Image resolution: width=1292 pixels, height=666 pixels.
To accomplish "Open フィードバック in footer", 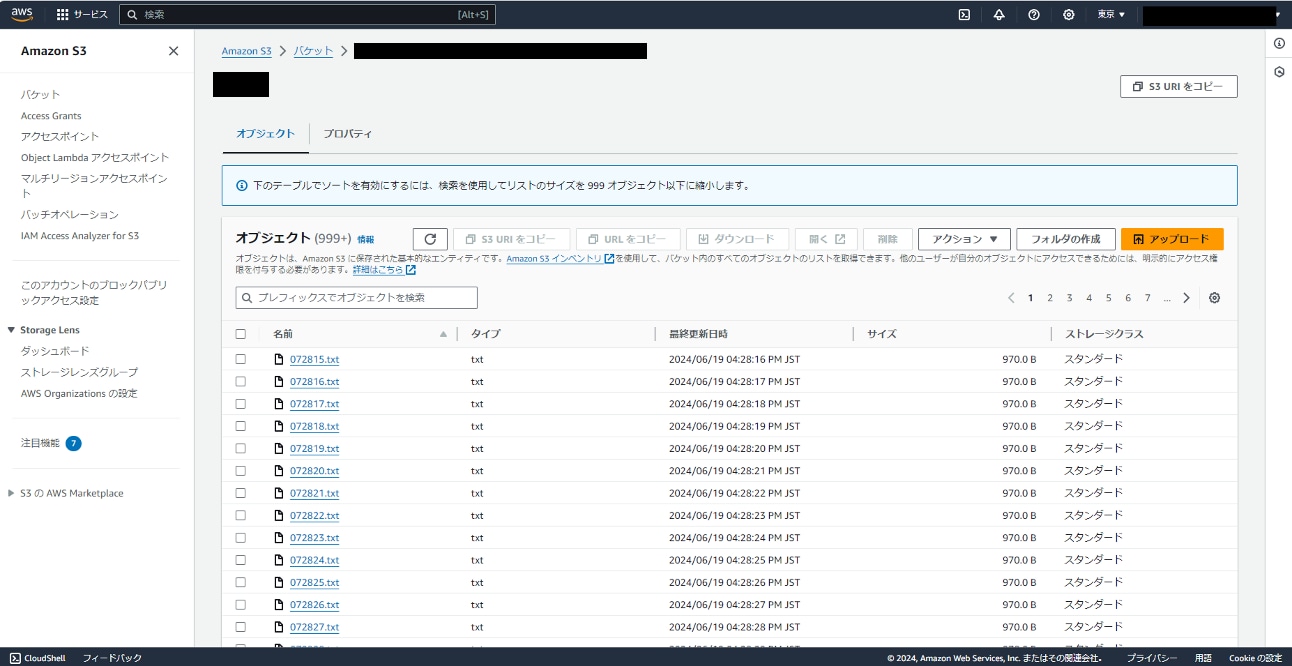I will [x=112, y=658].
